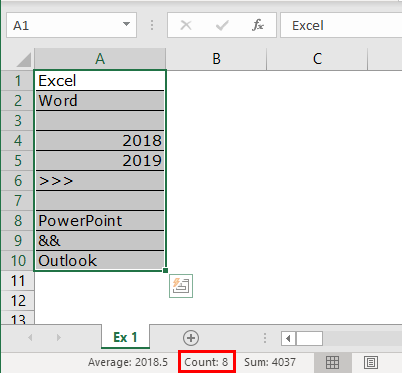Cancel the entry with the X icon
This screenshot has height=373, width=402.
186,25
